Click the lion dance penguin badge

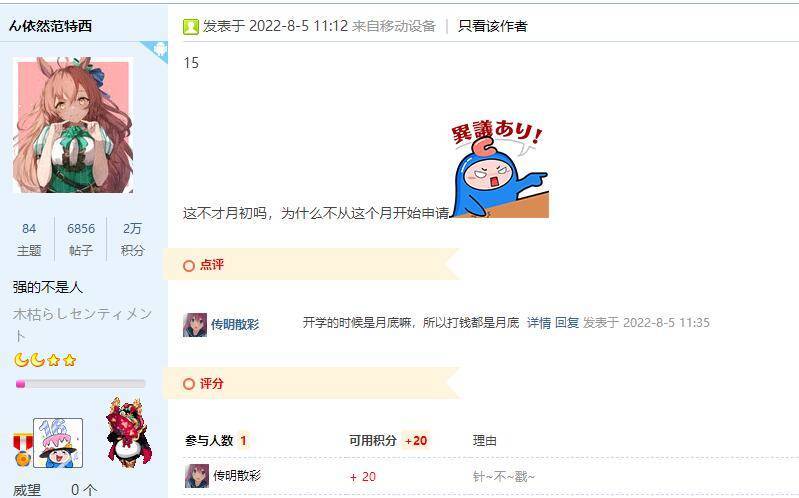pos(128,432)
